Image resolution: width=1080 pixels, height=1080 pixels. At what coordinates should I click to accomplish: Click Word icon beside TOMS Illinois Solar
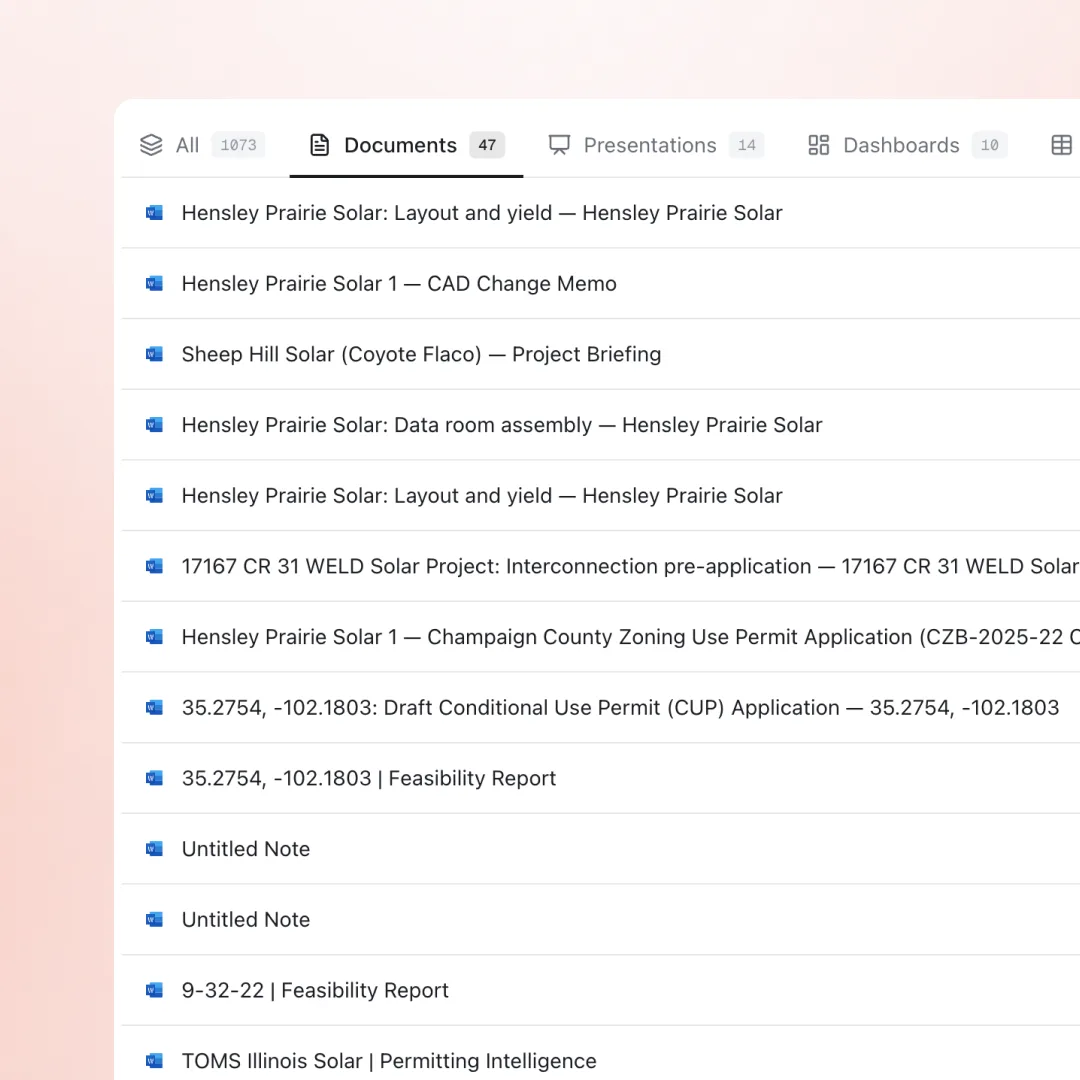coord(154,1061)
